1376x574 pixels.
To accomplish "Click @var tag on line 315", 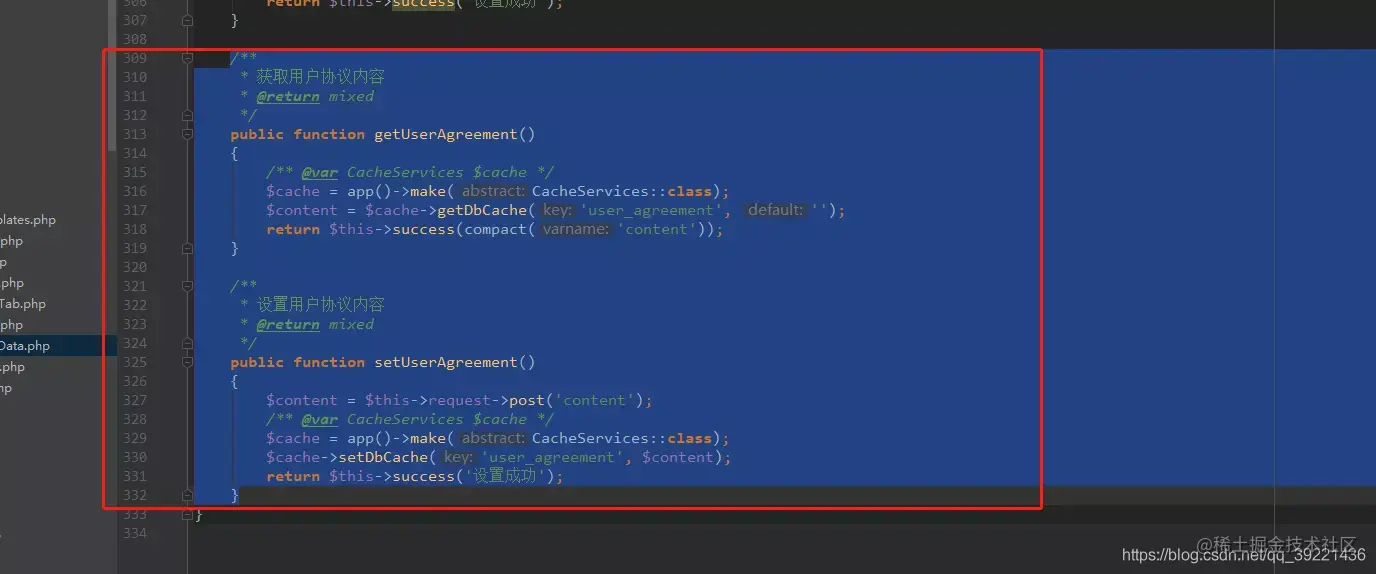I will [320, 172].
